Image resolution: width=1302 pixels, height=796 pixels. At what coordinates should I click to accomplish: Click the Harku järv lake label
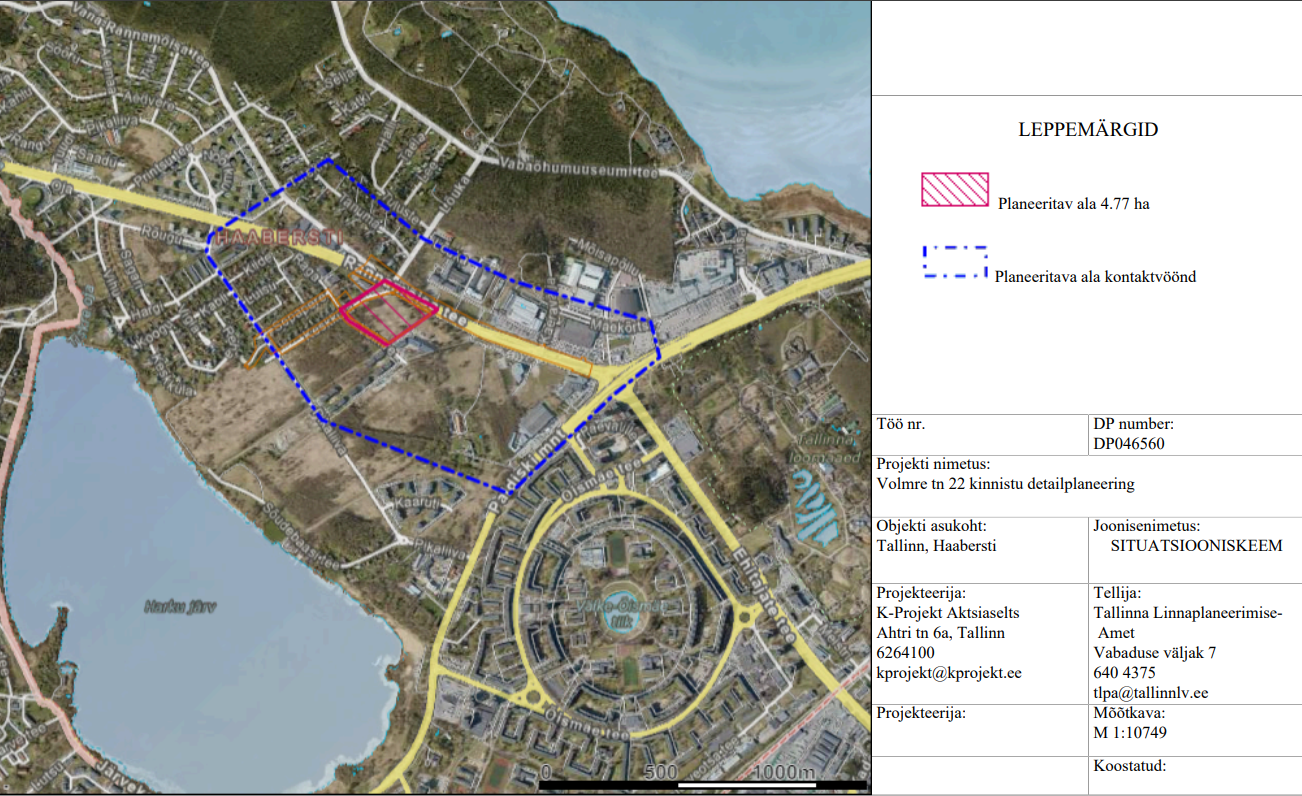180,606
